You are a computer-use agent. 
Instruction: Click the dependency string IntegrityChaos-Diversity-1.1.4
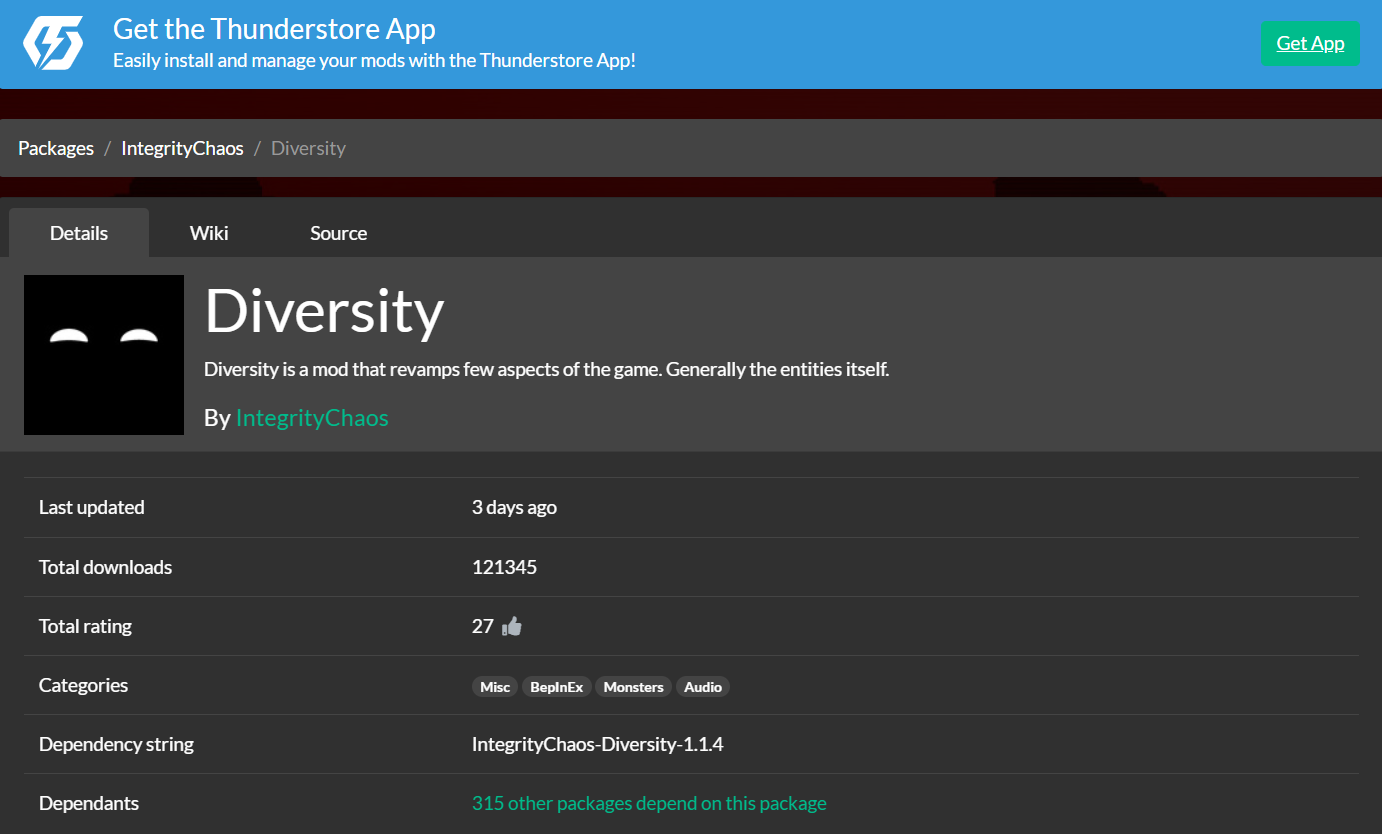pos(598,744)
